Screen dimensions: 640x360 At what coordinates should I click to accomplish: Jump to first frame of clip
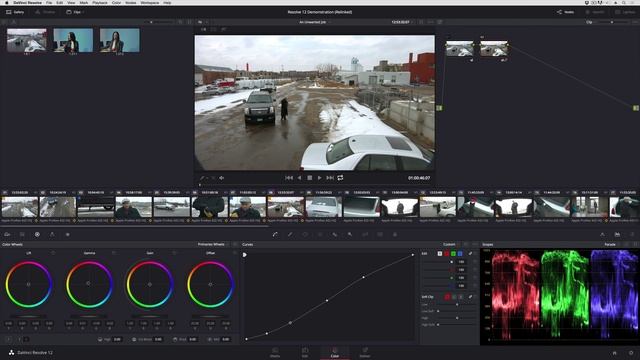click(289, 178)
